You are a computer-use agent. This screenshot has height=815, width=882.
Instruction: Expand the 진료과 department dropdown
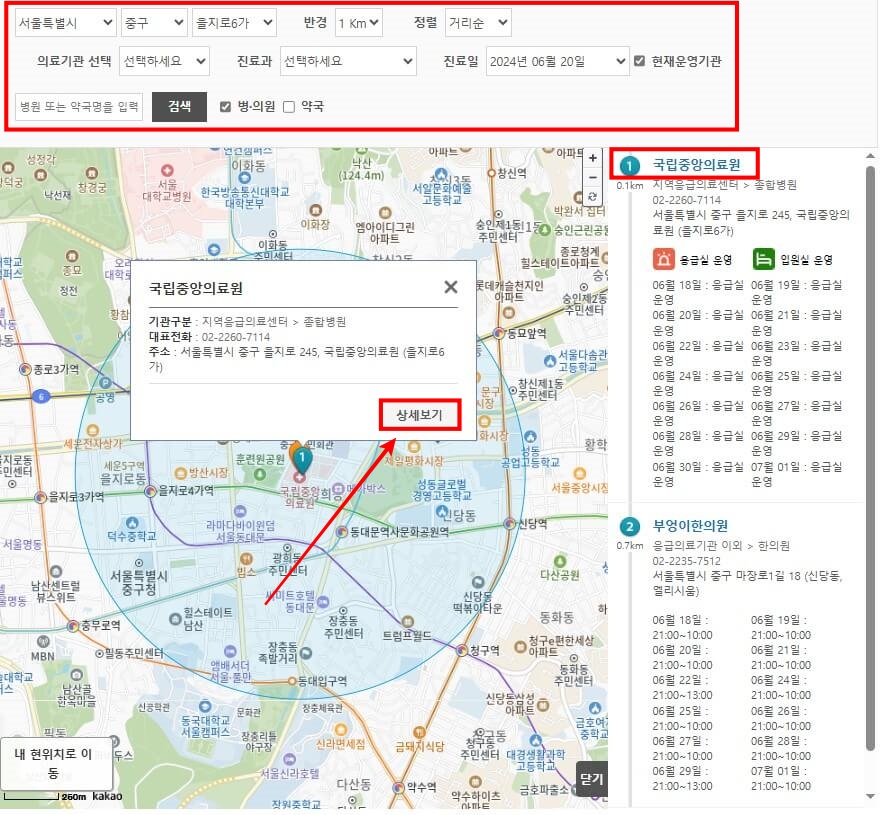(x=348, y=61)
